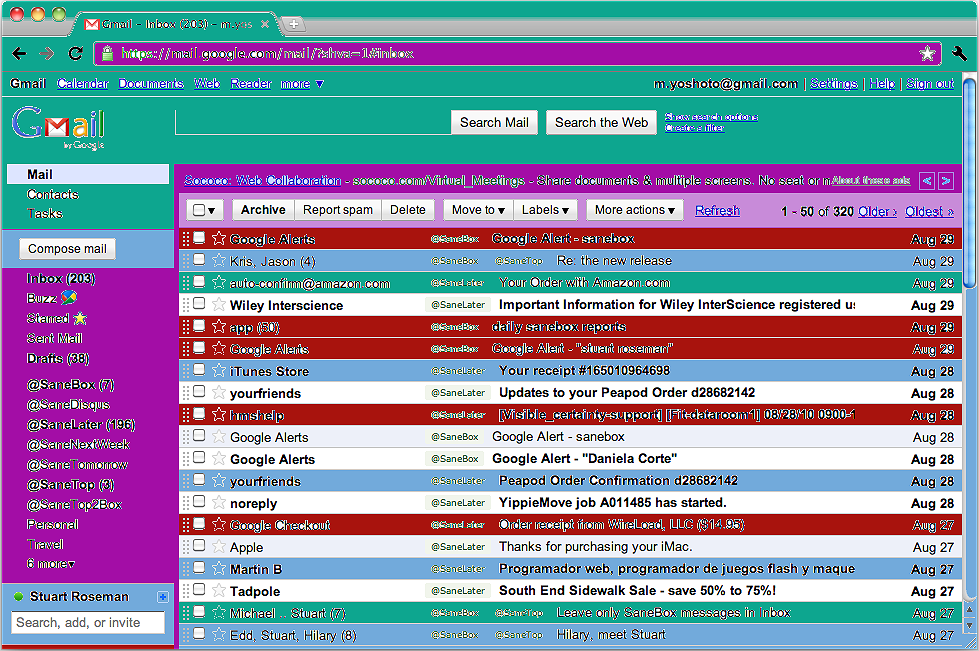Screen dimensions: 979x651
Task: Show next ad with right arrow icon
Action: pyautogui.click(x=946, y=181)
